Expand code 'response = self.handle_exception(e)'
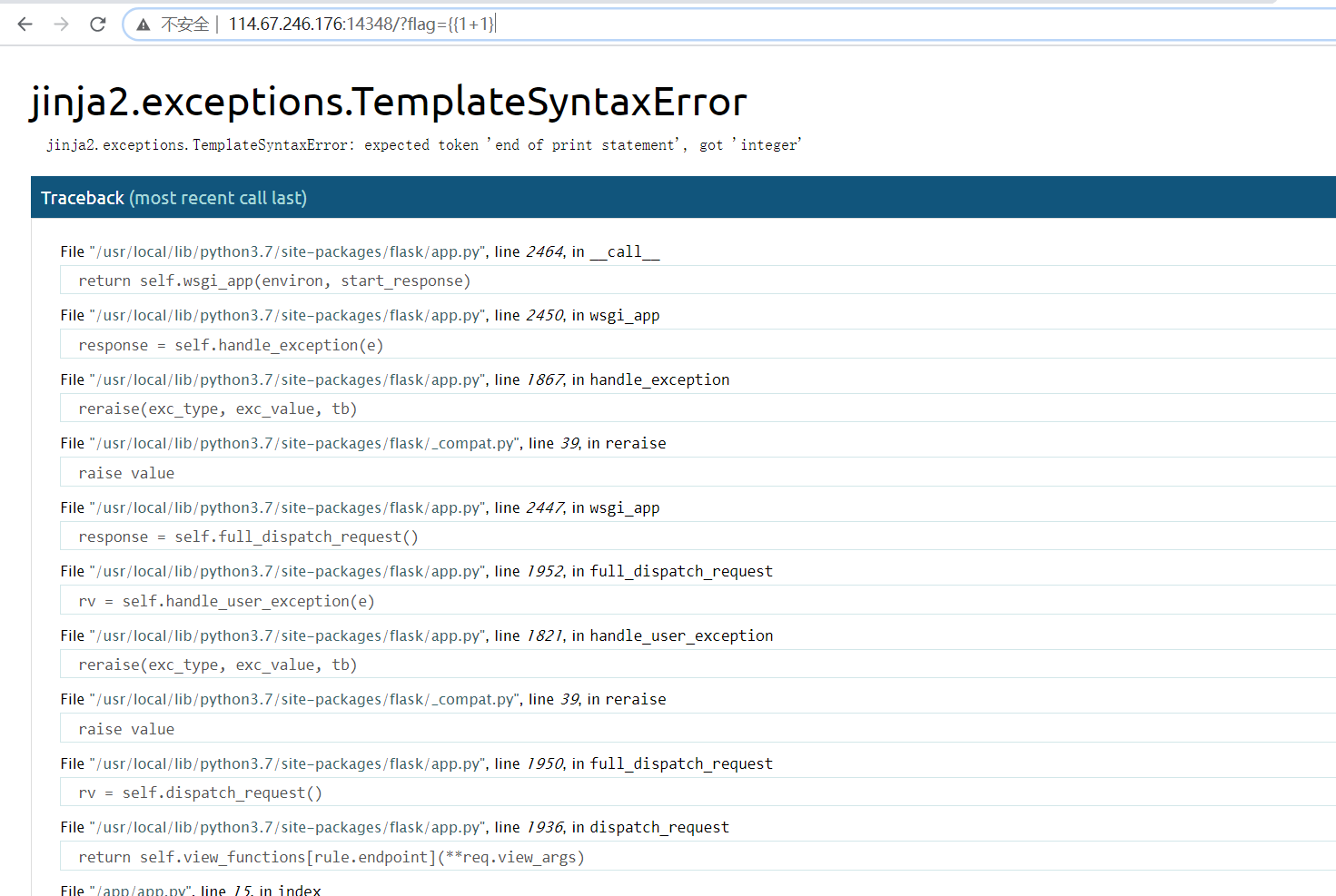The width and height of the screenshot is (1336, 896). point(698,345)
